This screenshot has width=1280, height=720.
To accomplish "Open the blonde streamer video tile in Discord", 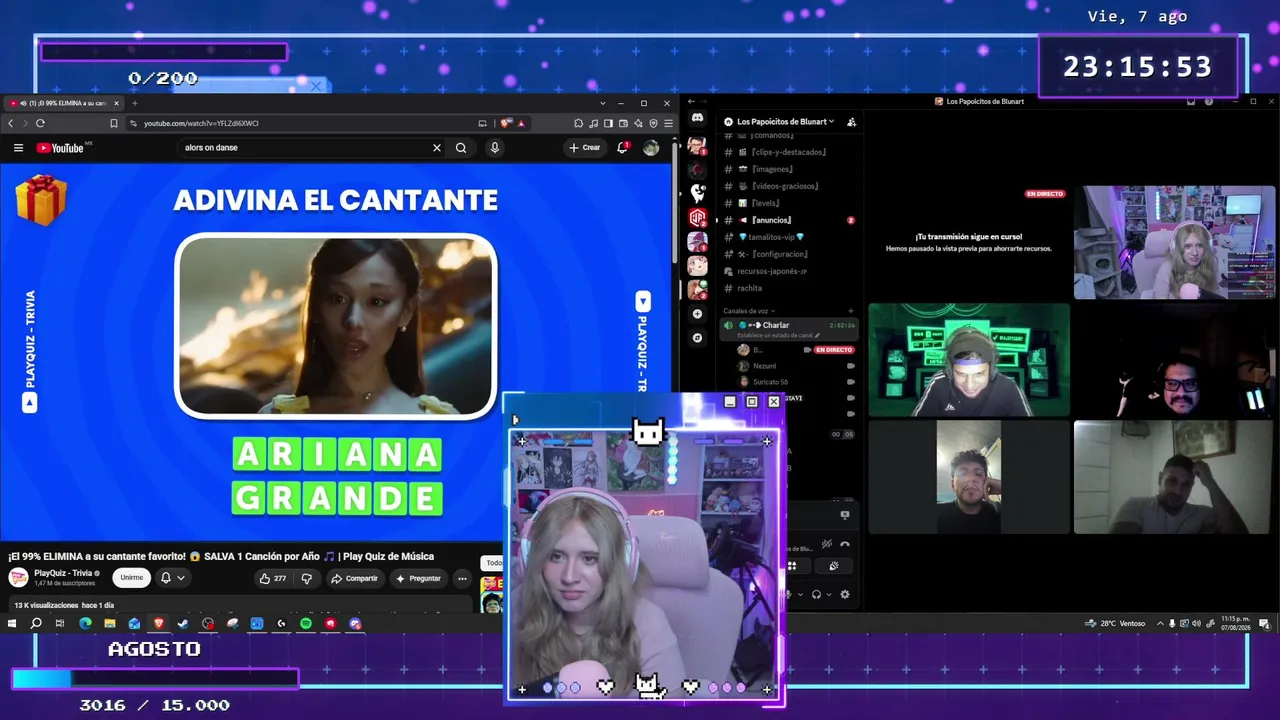I will (1175, 242).
